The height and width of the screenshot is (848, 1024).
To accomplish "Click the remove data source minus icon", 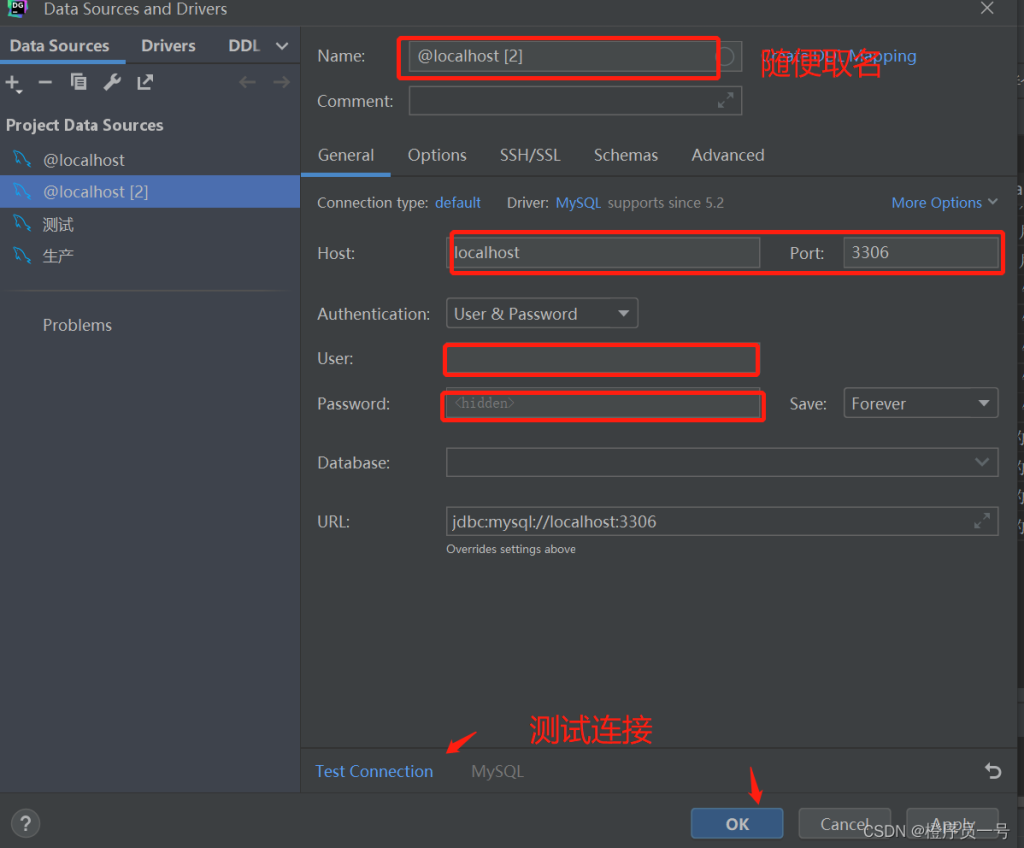I will click(x=45, y=82).
